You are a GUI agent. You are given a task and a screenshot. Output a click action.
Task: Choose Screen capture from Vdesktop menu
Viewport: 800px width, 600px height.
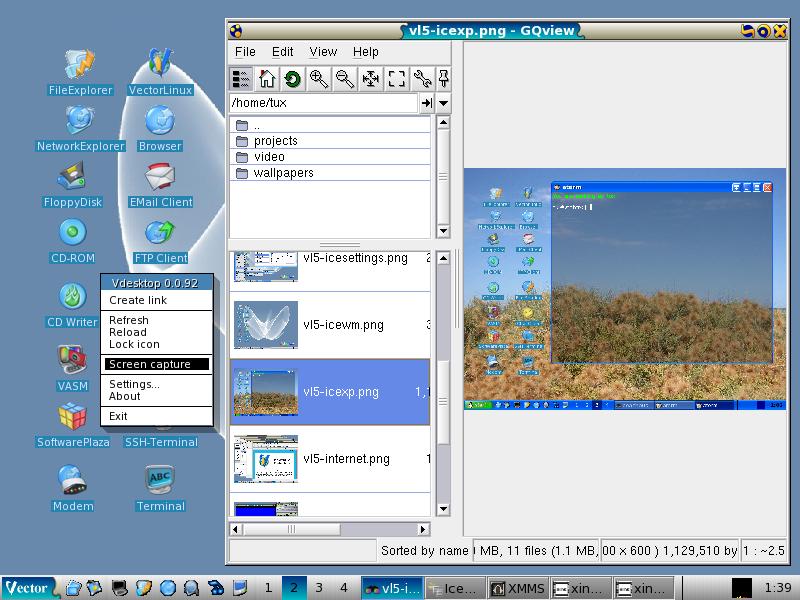click(157, 364)
